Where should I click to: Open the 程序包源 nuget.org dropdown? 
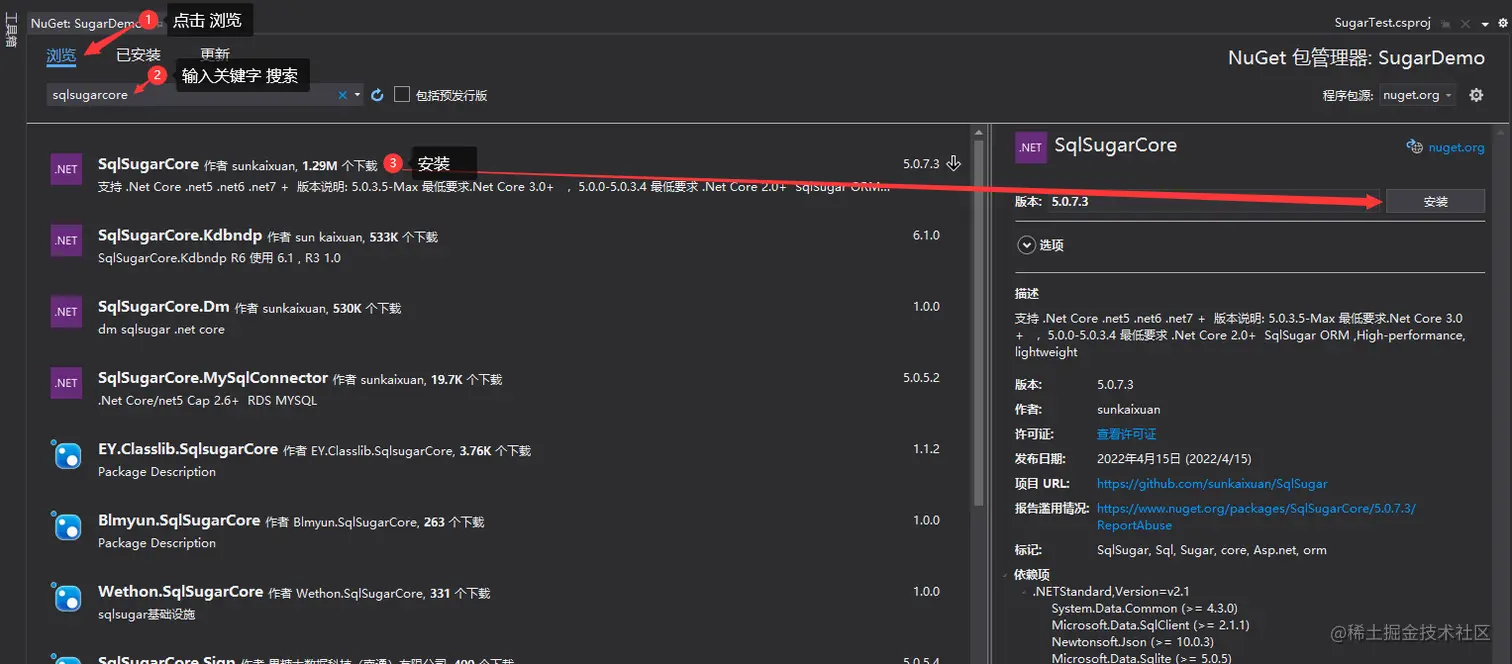coord(1418,95)
